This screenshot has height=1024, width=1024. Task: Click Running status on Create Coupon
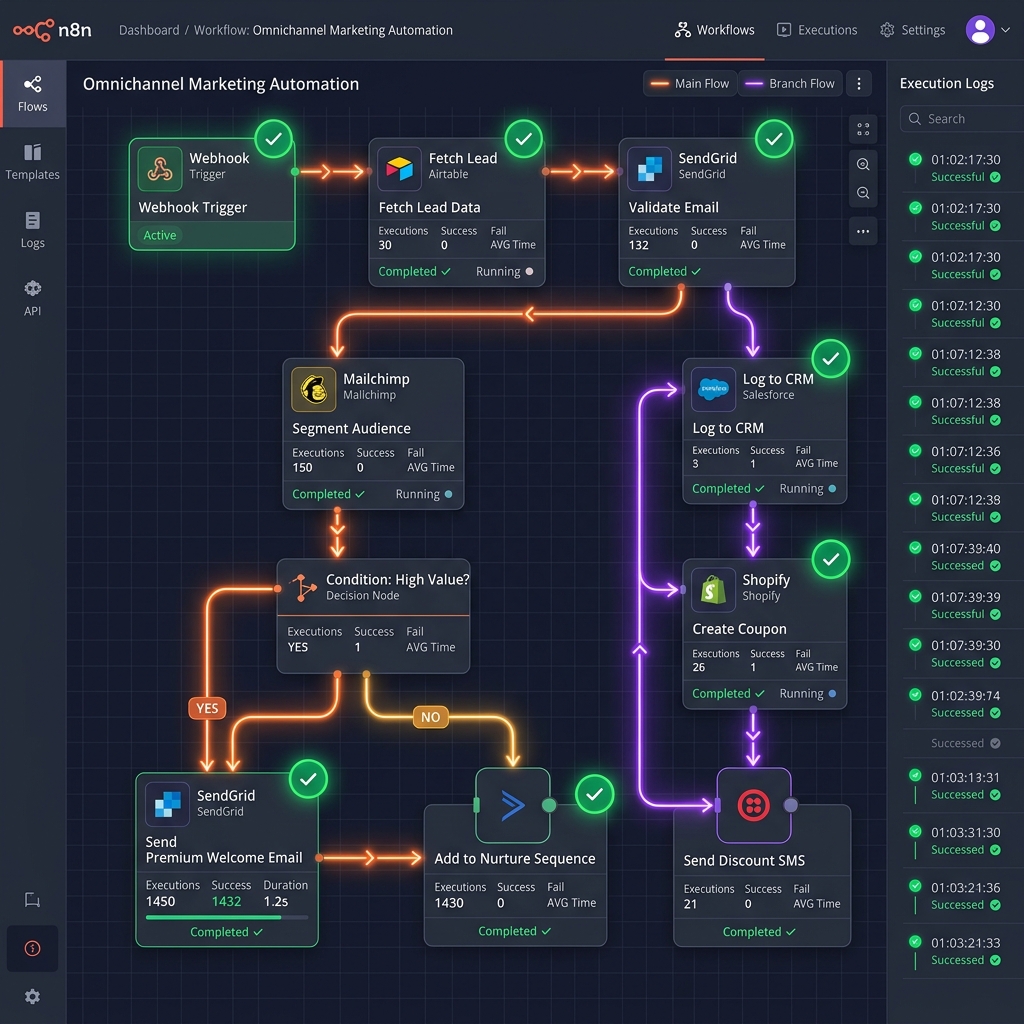(808, 694)
